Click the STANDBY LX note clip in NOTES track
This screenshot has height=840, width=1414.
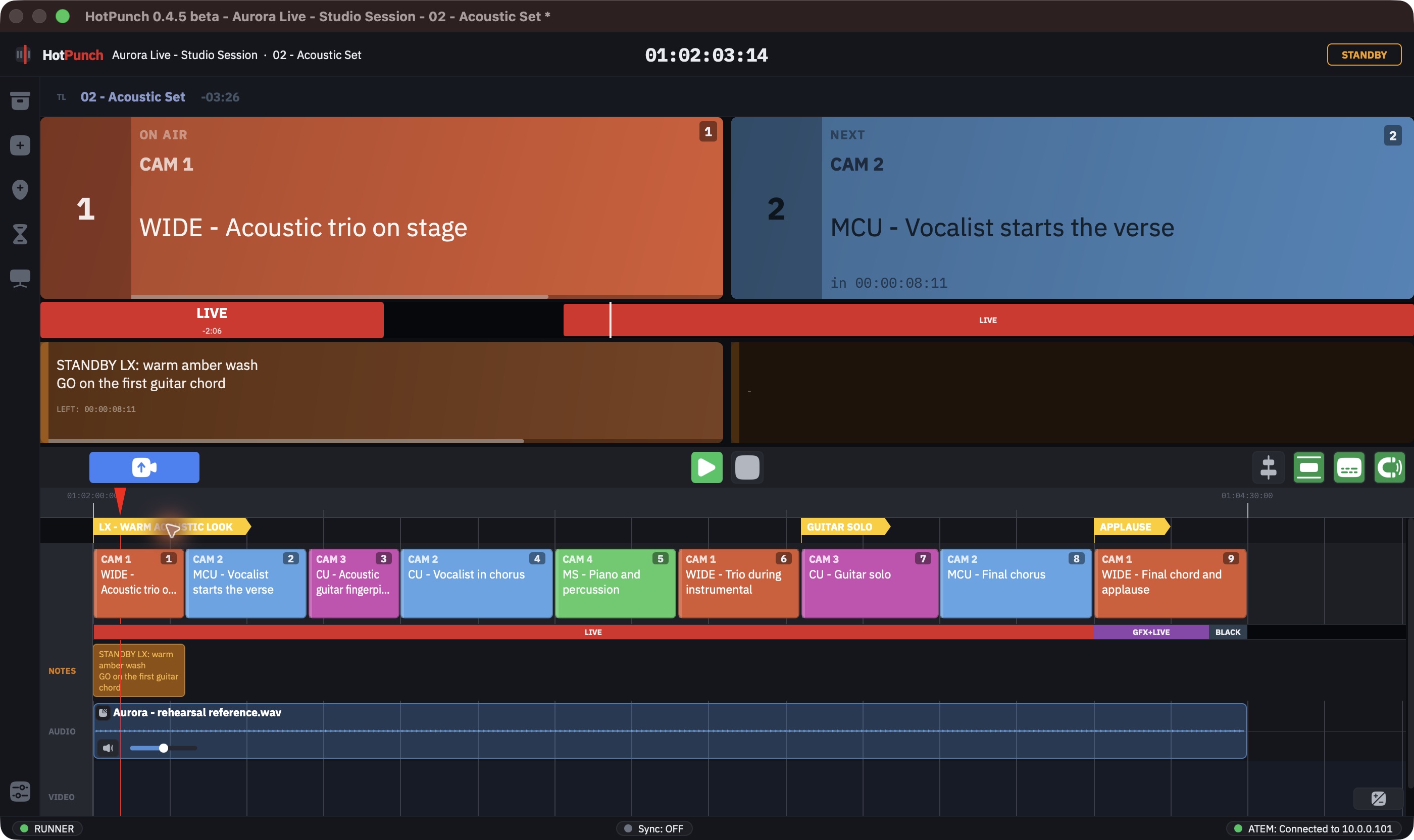139,671
